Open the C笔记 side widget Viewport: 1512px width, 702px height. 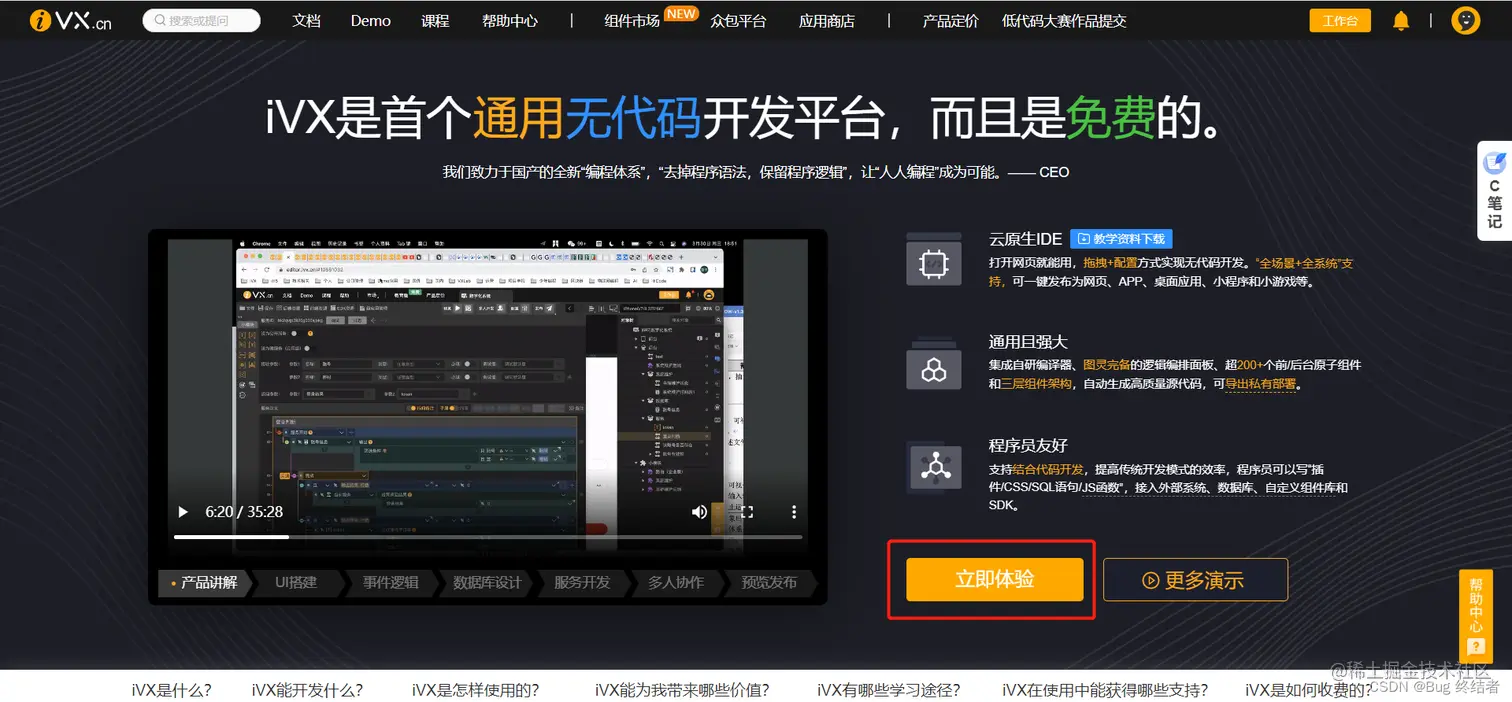1494,191
